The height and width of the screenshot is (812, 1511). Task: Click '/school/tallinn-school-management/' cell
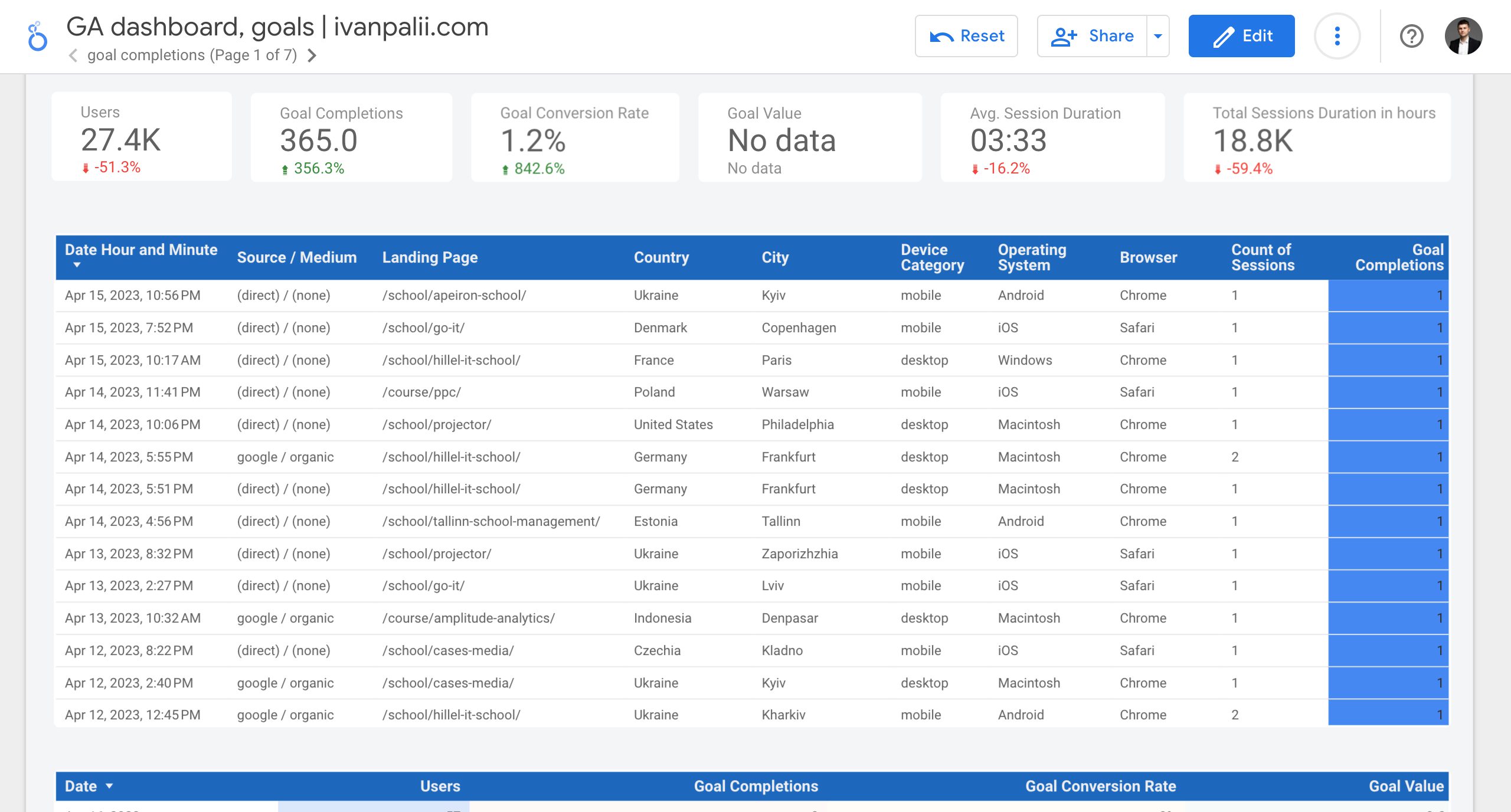coord(491,521)
